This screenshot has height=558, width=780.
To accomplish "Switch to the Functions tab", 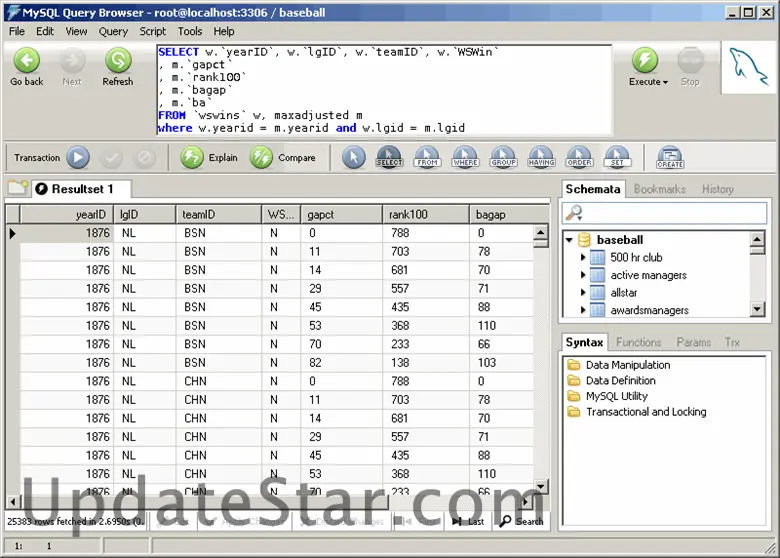I will (638, 342).
